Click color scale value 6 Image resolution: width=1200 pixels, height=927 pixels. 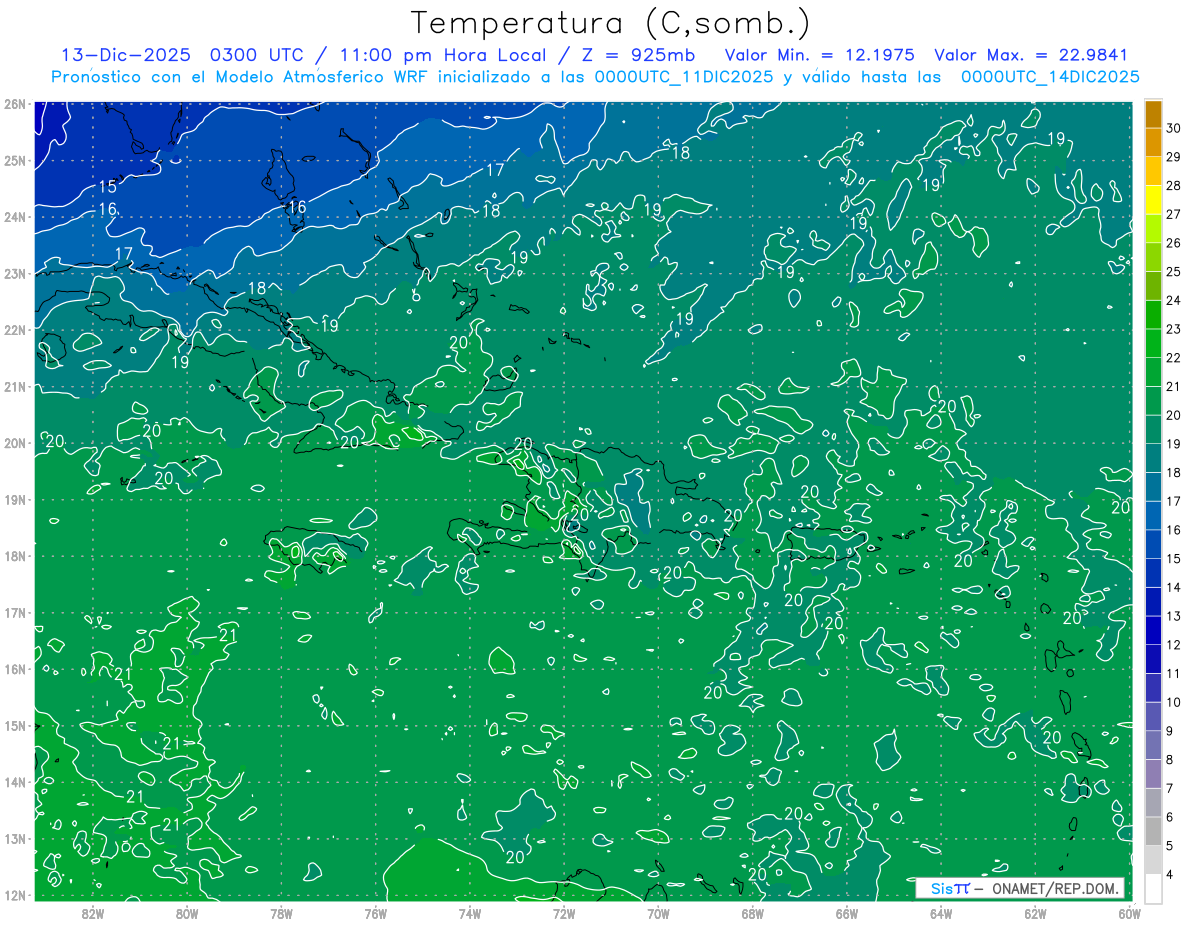tap(1170, 817)
